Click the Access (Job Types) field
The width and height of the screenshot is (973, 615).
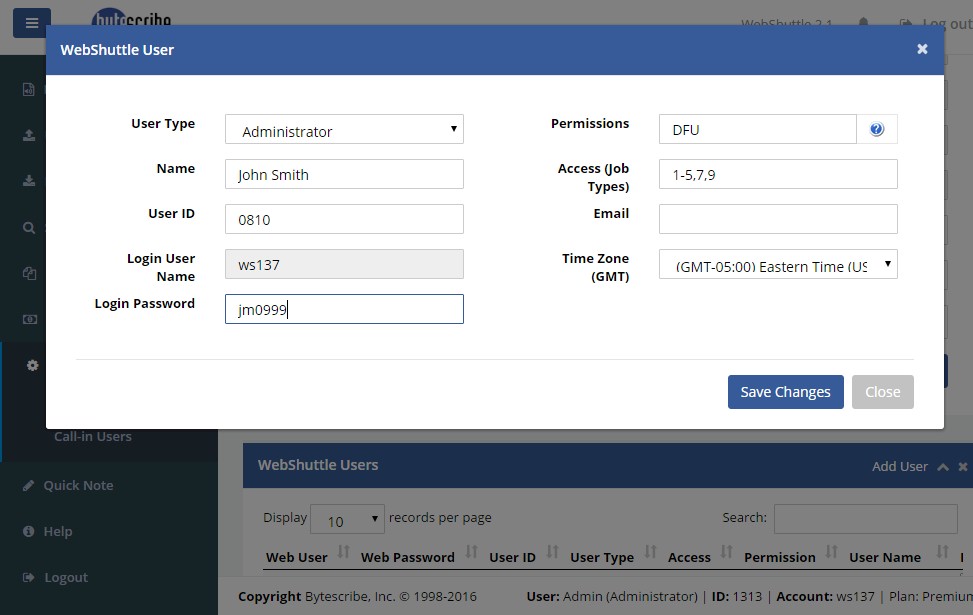pos(778,174)
